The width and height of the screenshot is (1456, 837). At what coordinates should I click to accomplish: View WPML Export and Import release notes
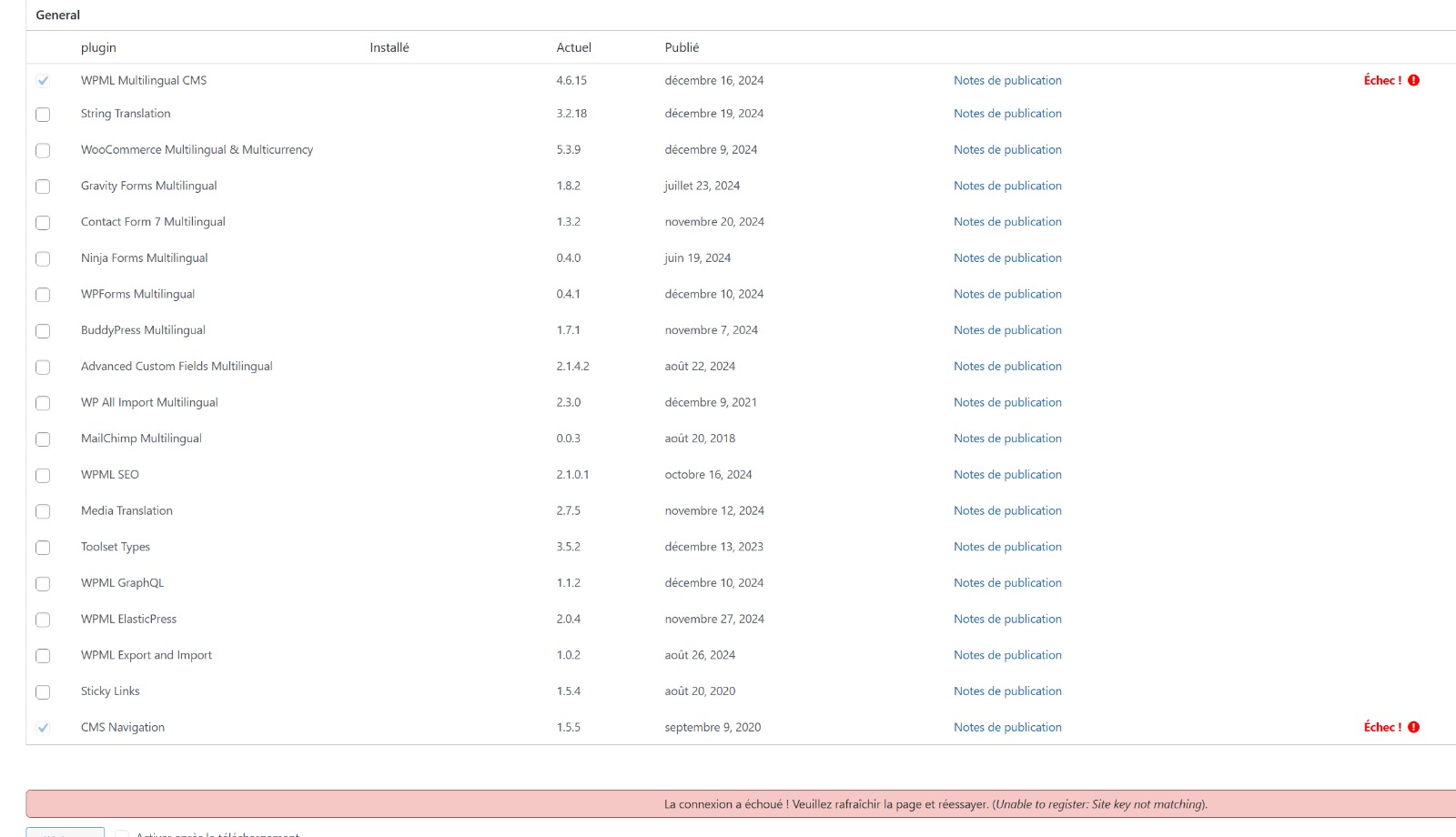[x=1007, y=655]
